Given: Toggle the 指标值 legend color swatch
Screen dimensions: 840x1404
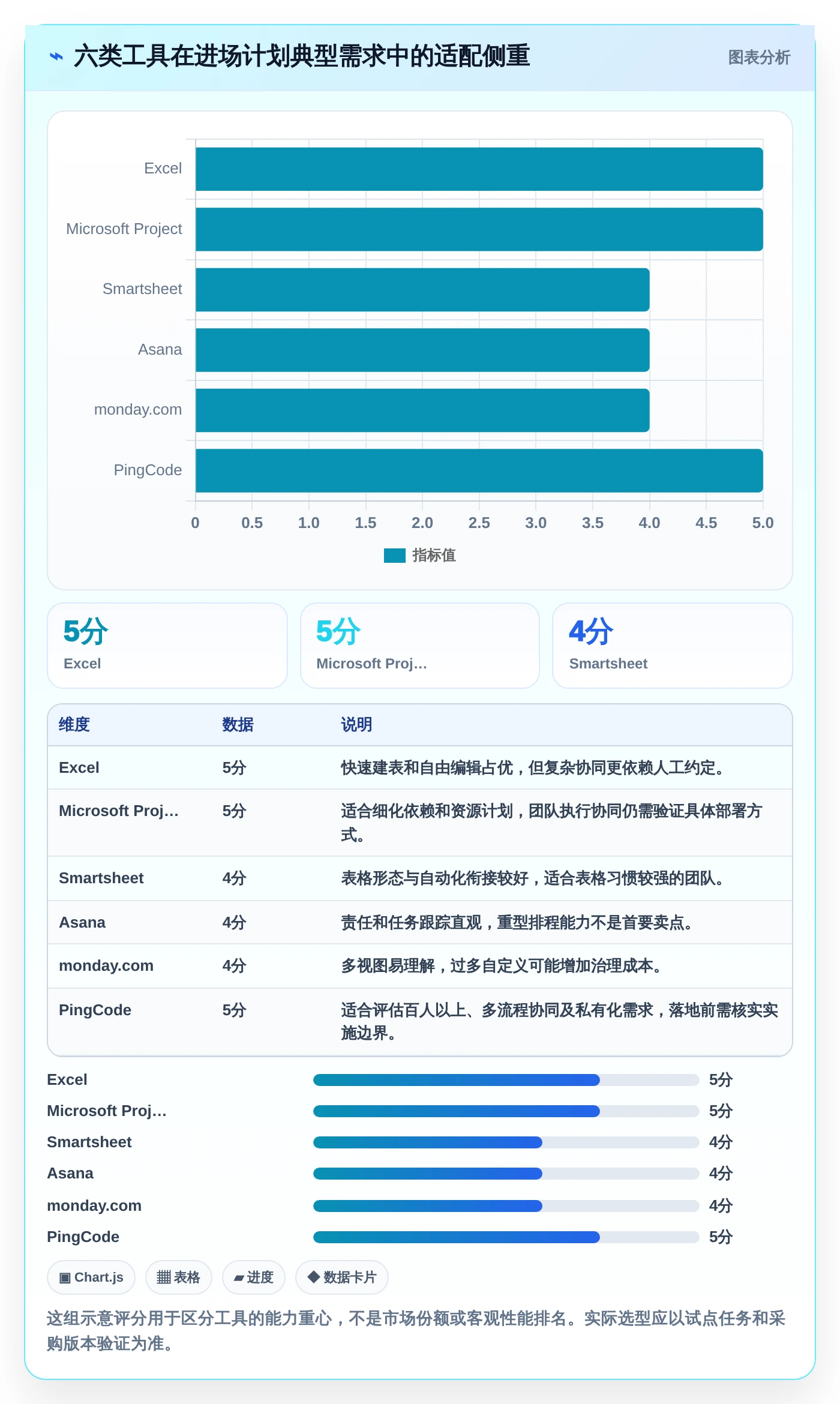Looking at the screenshot, I should click(x=395, y=556).
